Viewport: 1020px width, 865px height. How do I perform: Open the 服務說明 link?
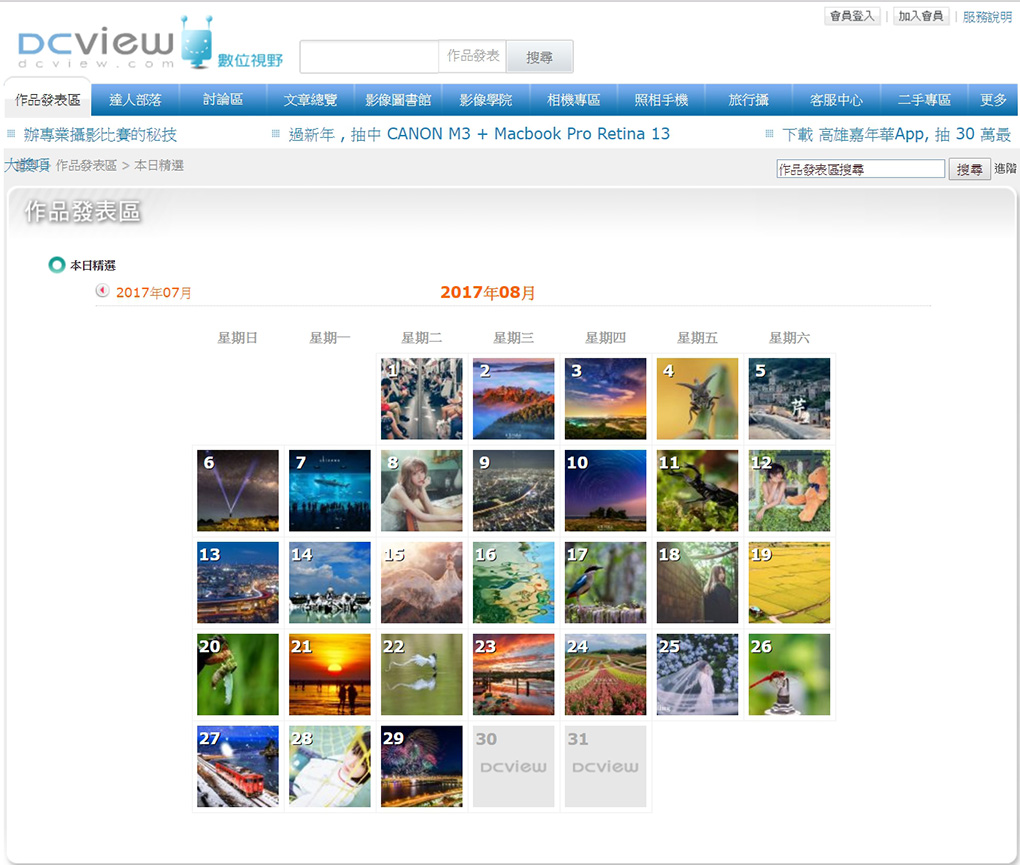[987, 16]
